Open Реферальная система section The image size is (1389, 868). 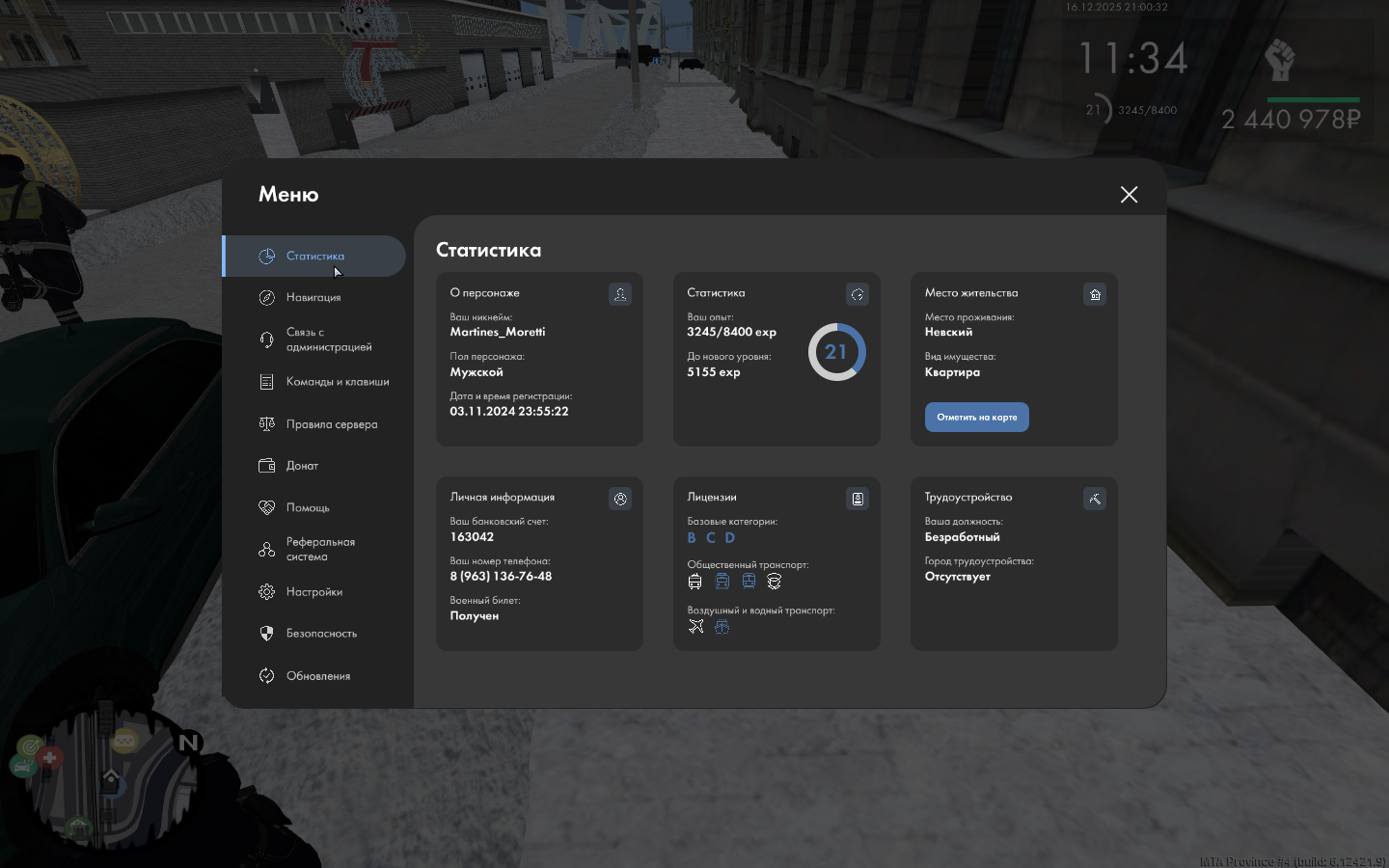[314, 550]
